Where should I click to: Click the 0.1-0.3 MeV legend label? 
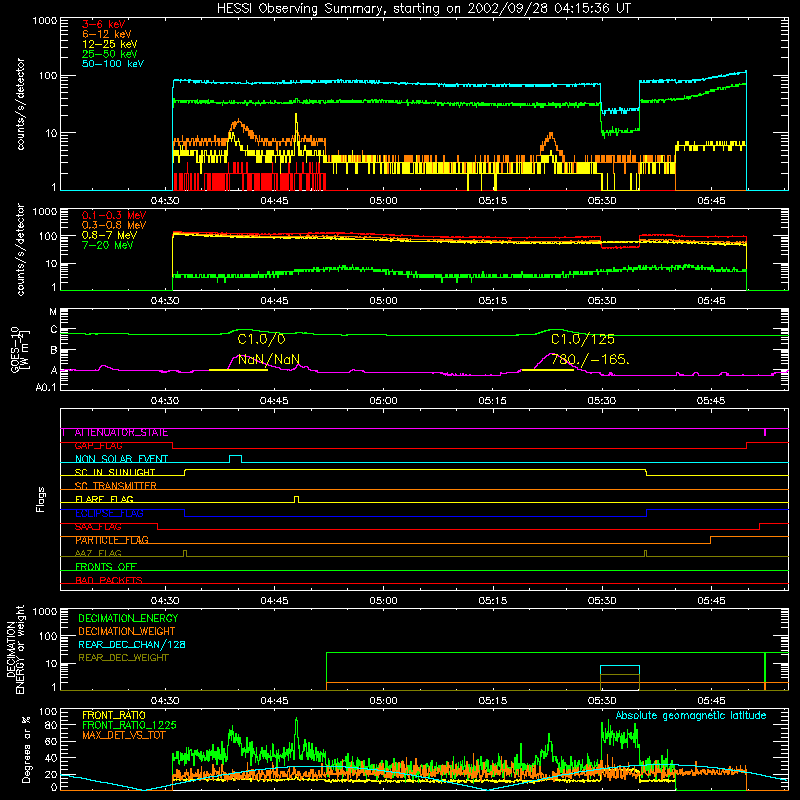114,215
